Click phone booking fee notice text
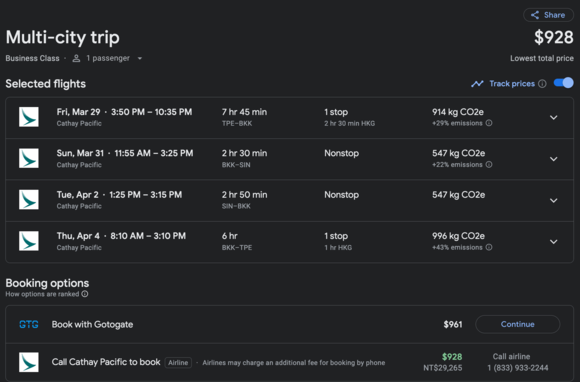The width and height of the screenshot is (580, 382). (294, 363)
